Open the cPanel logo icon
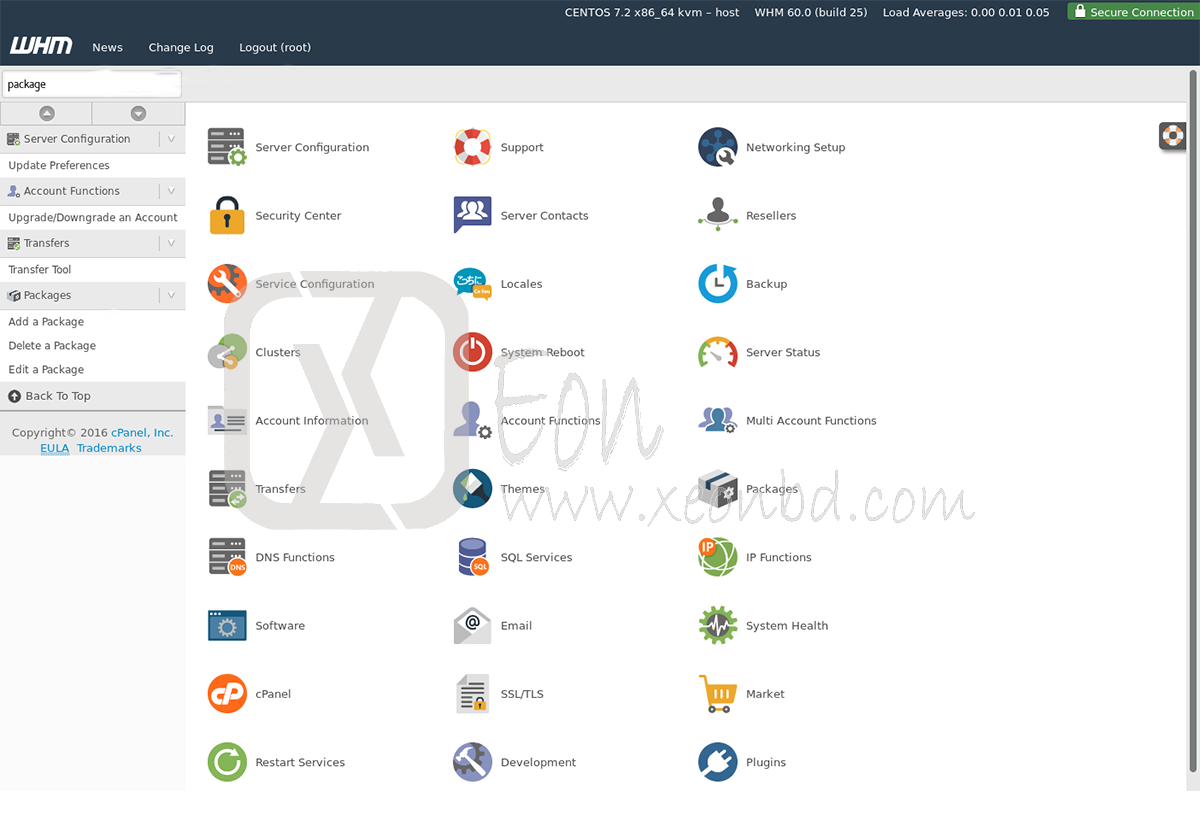 [227, 693]
